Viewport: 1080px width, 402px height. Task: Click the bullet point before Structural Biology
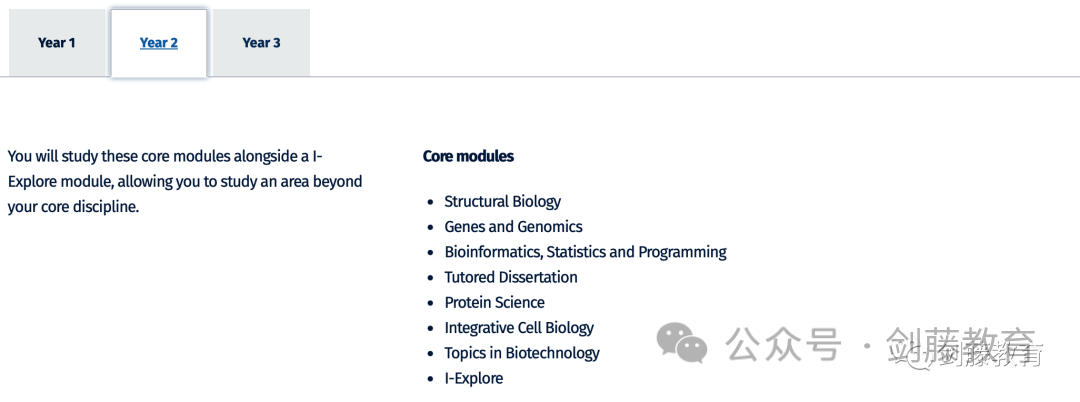click(x=430, y=202)
